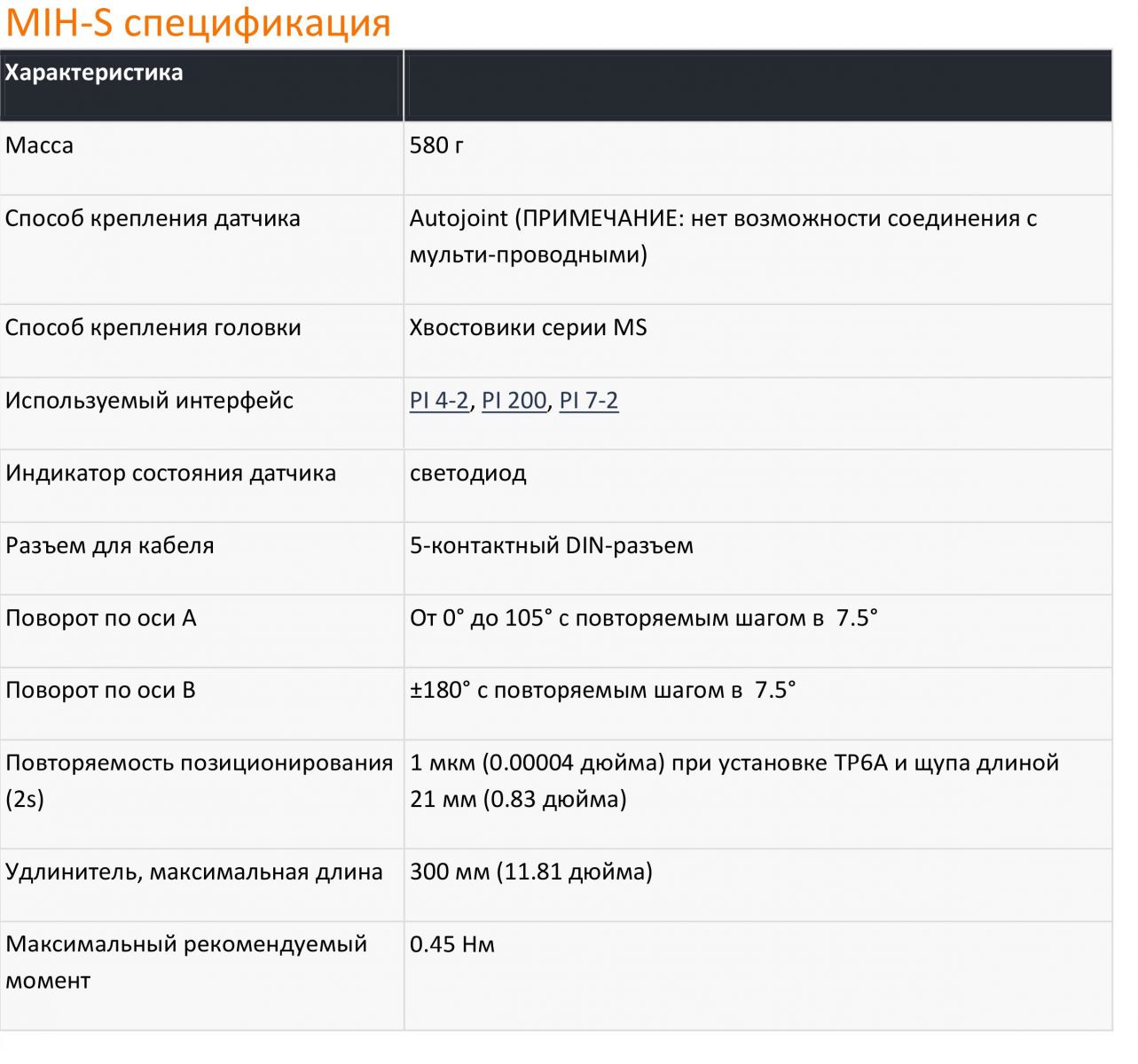Image resolution: width=1138 pixels, height=1064 pixels.
Task: Open the PI 4-2 interface link
Action: pyautogui.click(x=438, y=401)
